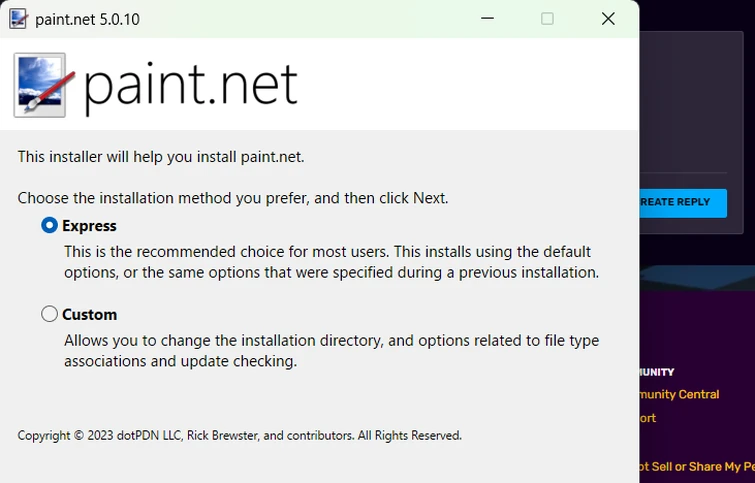Click the "Choose the installation method" instruction

point(233,198)
